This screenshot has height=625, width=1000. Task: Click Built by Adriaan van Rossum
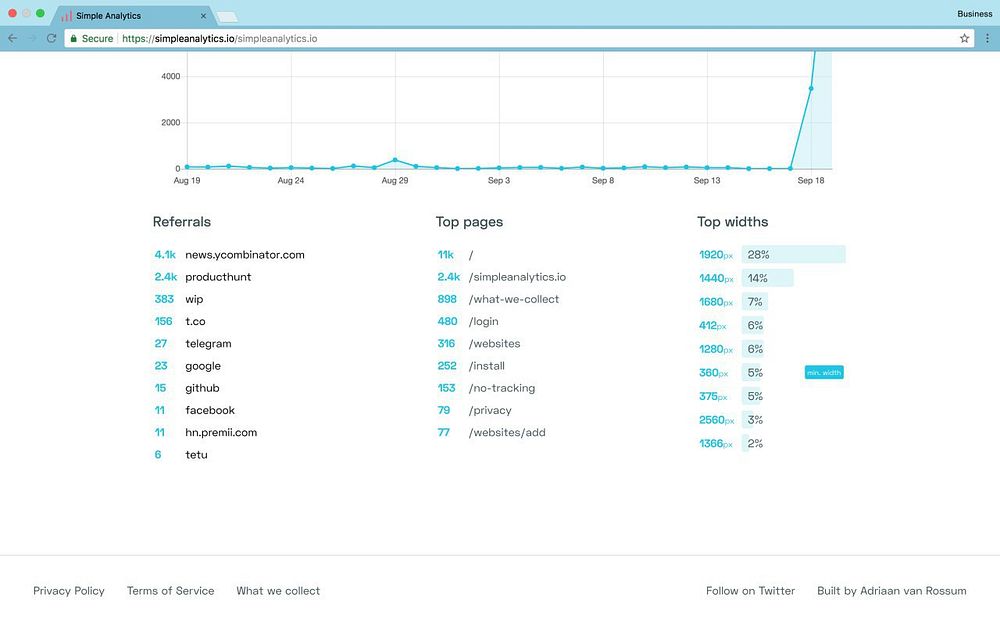coord(892,591)
